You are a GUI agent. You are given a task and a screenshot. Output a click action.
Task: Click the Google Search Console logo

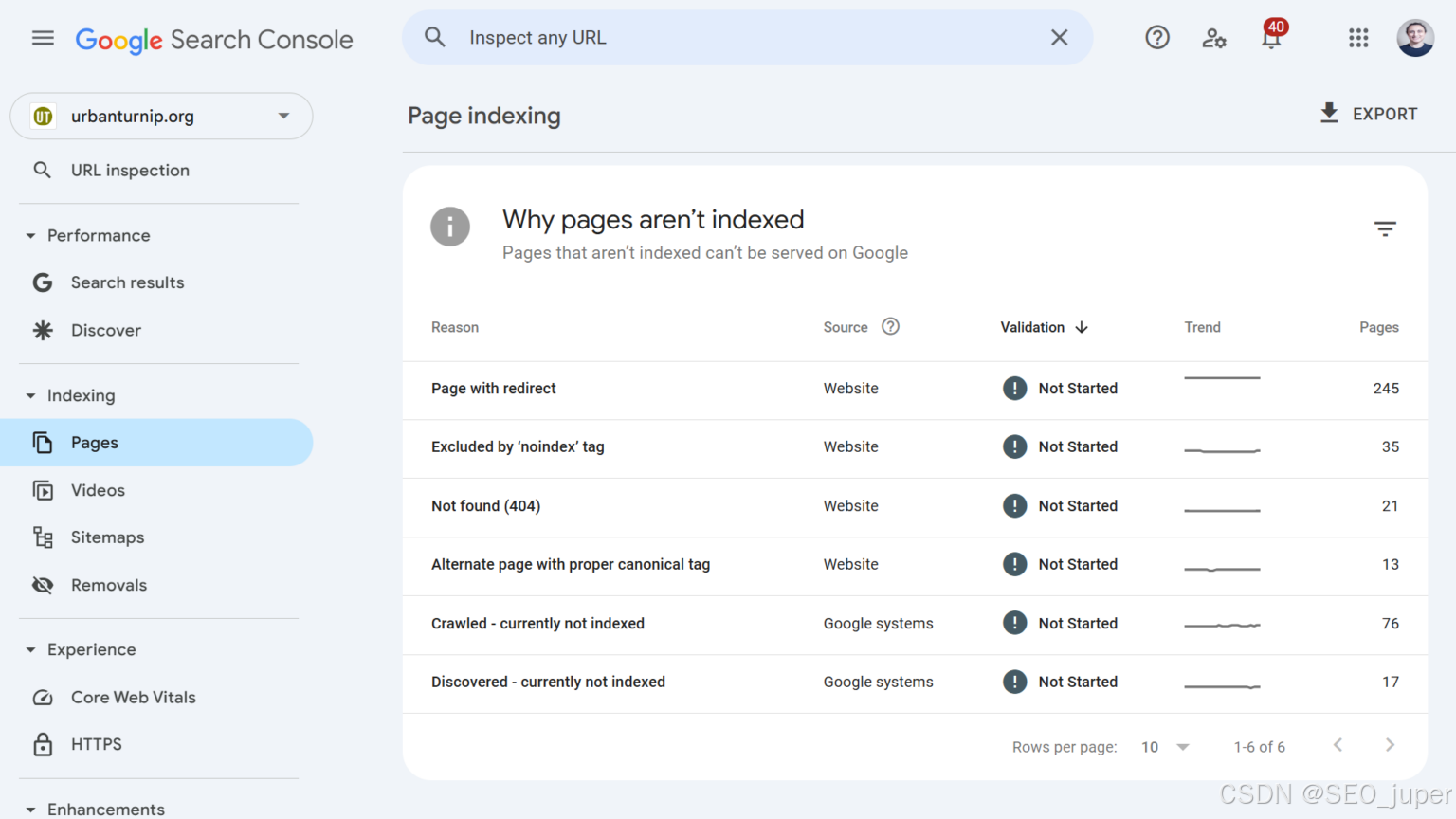click(x=214, y=40)
